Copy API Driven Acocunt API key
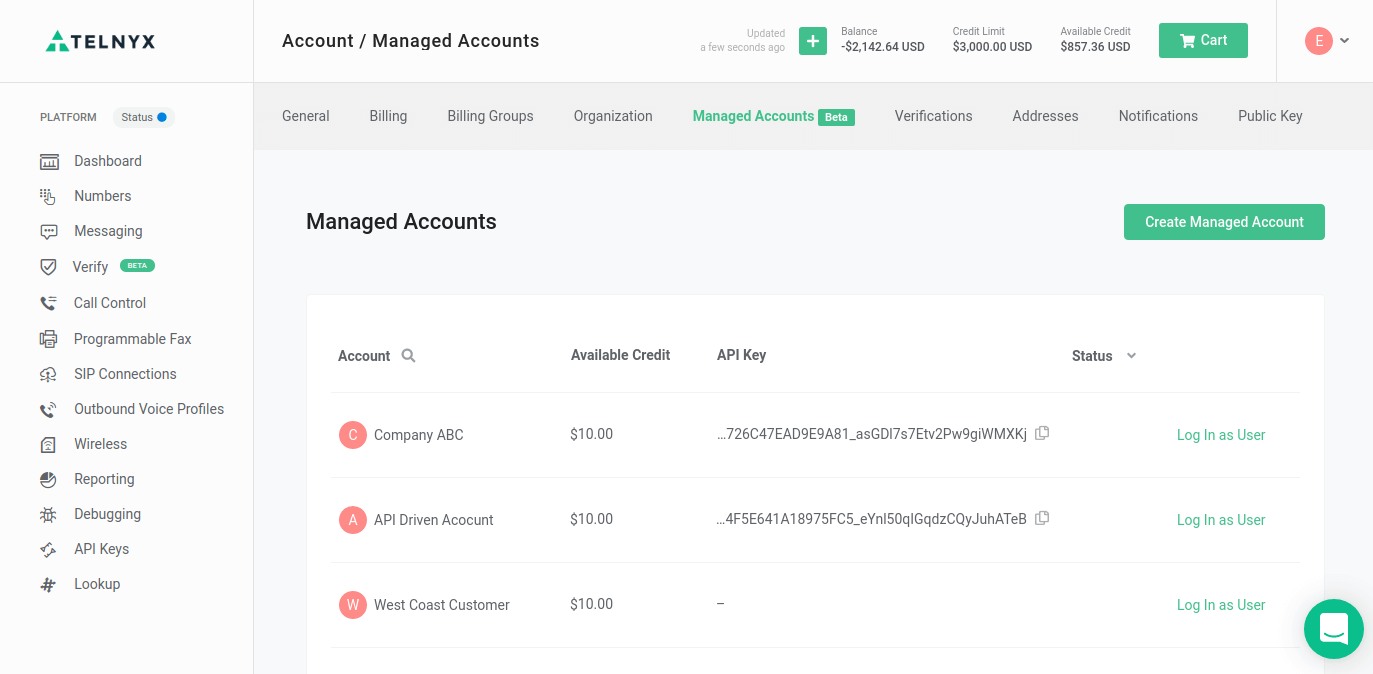This screenshot has height=674, width=1373. tap(1042, 518)
